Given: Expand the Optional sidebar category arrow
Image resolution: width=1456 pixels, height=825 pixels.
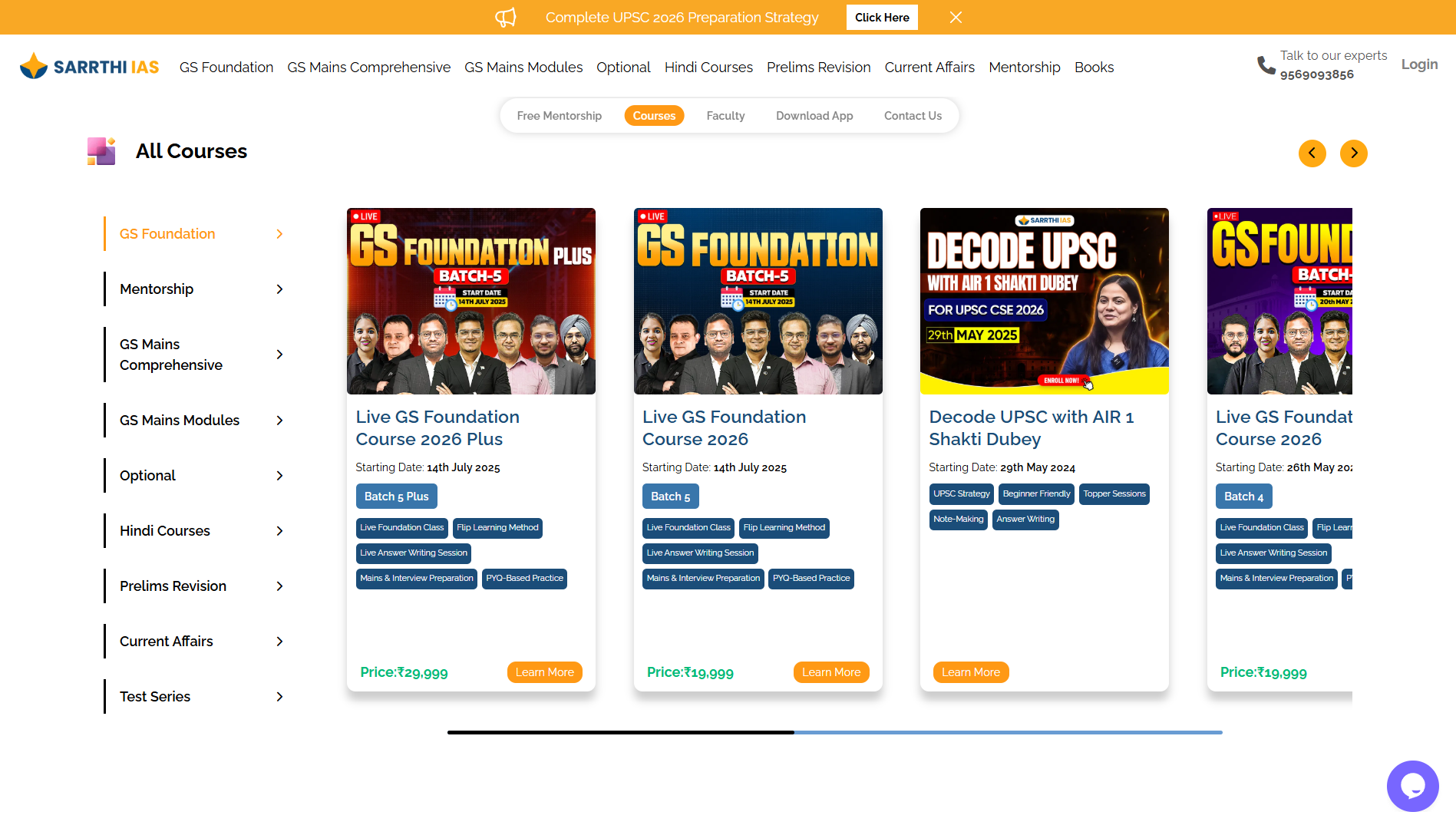Looking at the screenshot, I should coord(279,476).
